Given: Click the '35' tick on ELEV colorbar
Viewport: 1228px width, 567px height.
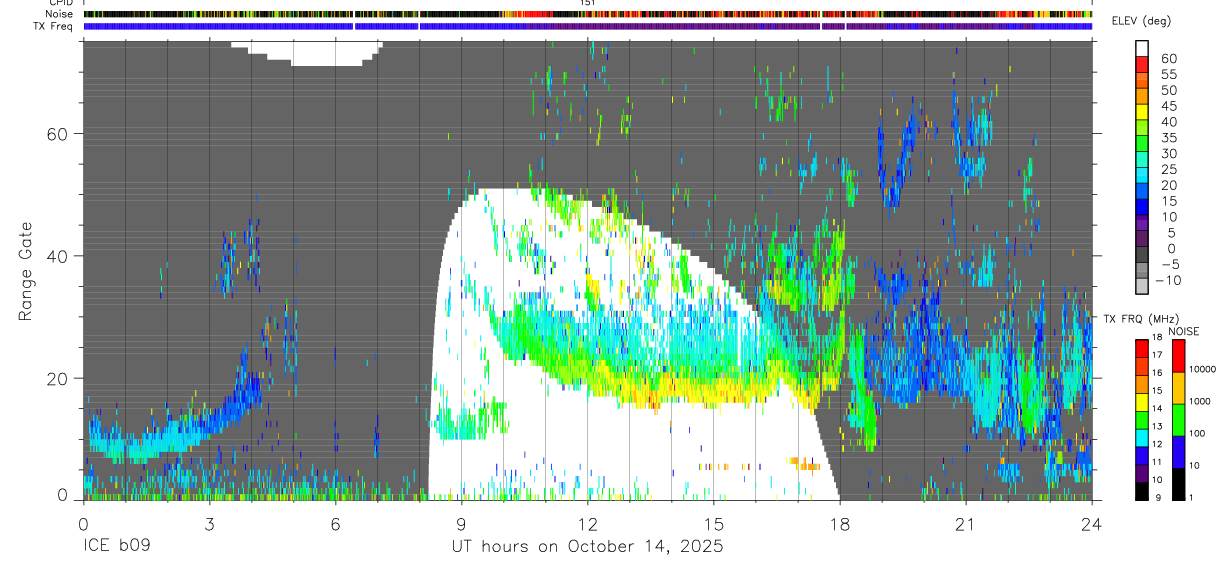Looking at the screenshot, I should (x=1168, y=138).
